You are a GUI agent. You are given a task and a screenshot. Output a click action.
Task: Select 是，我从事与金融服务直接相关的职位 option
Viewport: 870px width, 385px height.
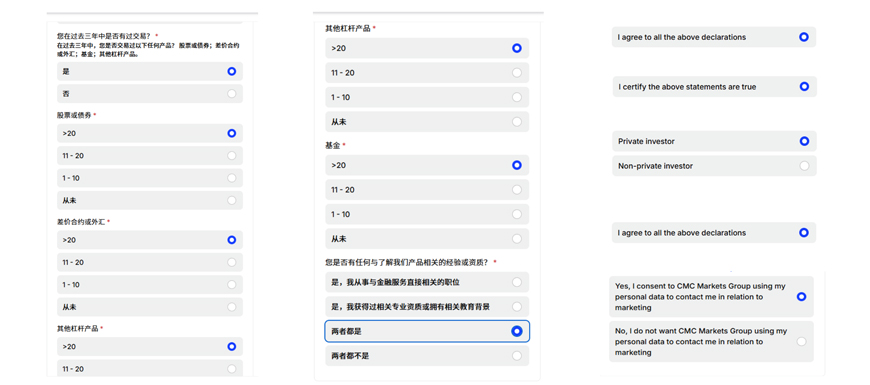(x=427, y=282)
